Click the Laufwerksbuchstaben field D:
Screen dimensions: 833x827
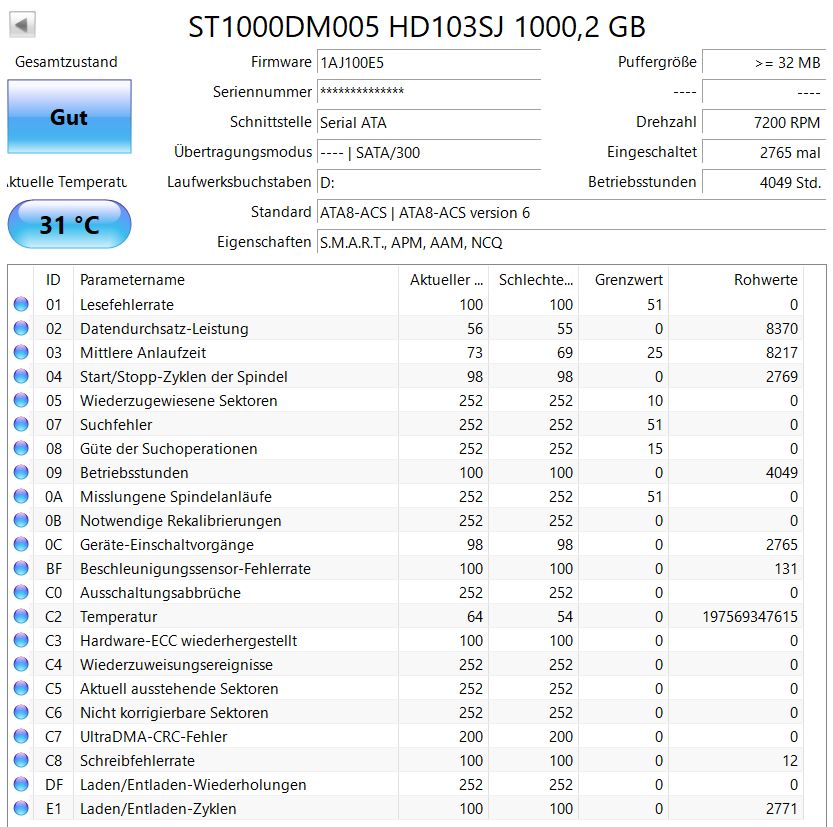pyautogui.click(x=429, y=183)
